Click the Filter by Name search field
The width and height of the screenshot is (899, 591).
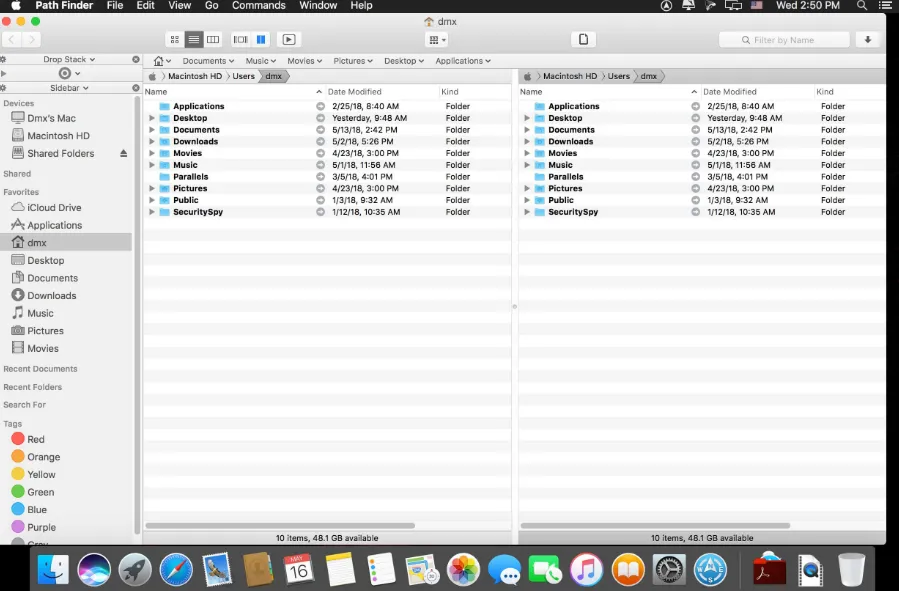click(x=784, y=40)
